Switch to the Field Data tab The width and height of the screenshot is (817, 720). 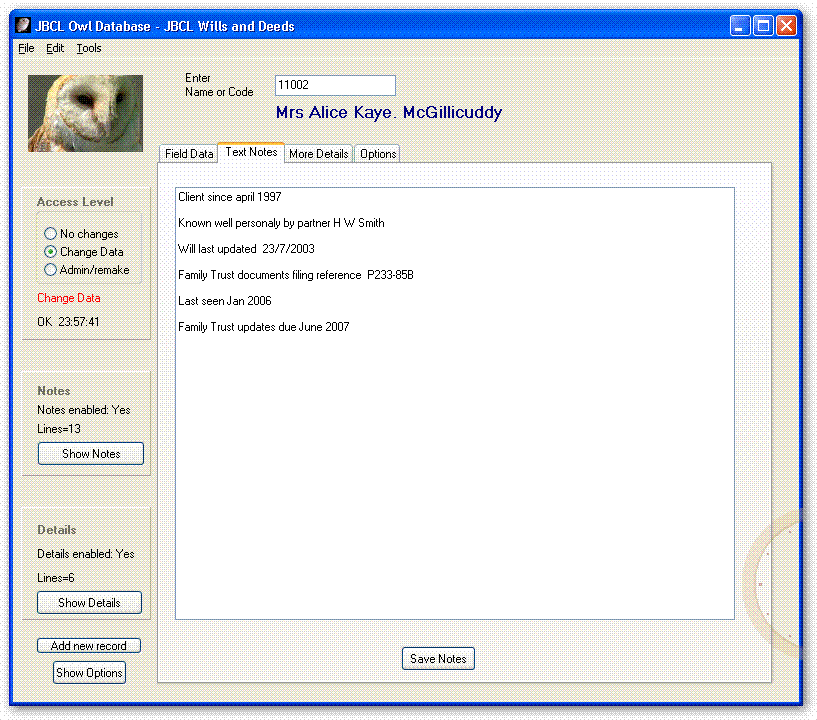tap(189, 154)
